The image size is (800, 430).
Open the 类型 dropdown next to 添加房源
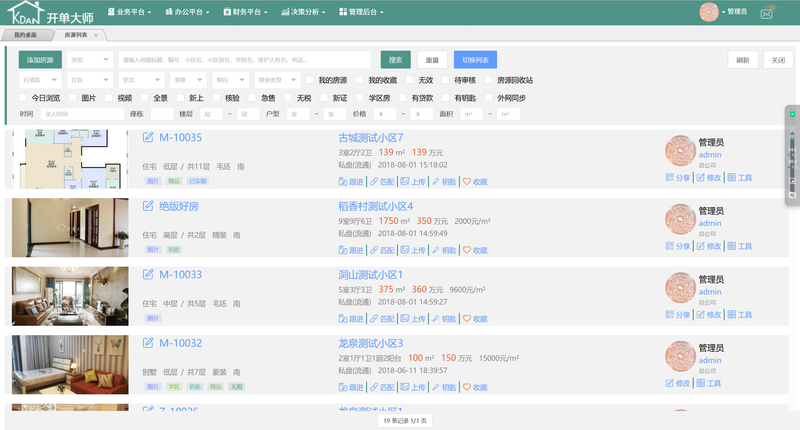pos(90,60)
